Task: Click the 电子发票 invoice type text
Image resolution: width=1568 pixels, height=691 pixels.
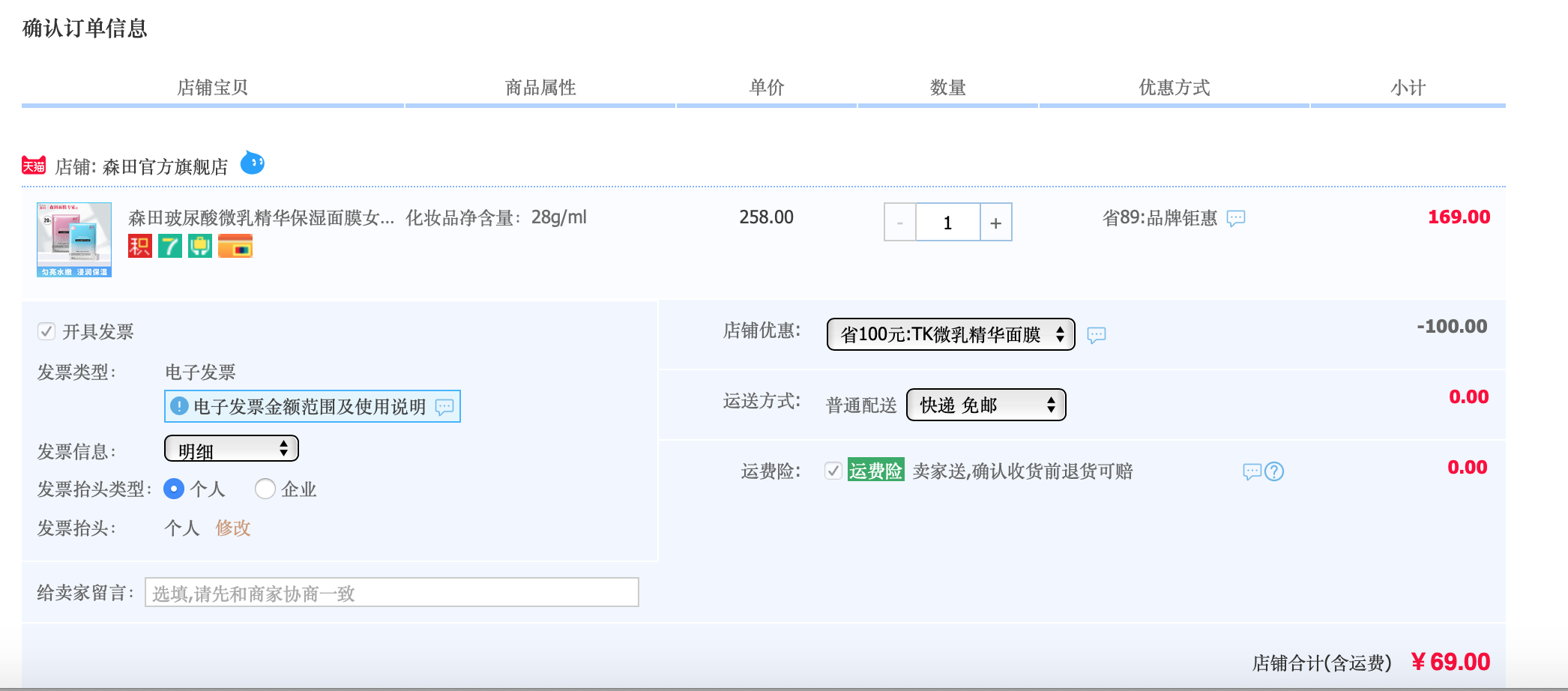Action: coord(200,372)
